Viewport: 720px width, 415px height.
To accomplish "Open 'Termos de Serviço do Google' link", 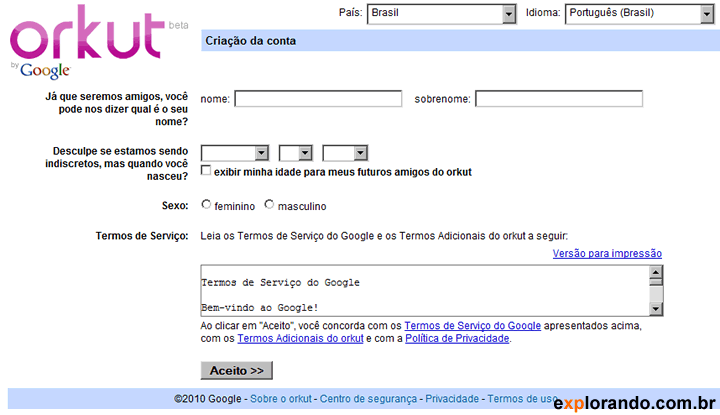I will [x=472, y=325].
